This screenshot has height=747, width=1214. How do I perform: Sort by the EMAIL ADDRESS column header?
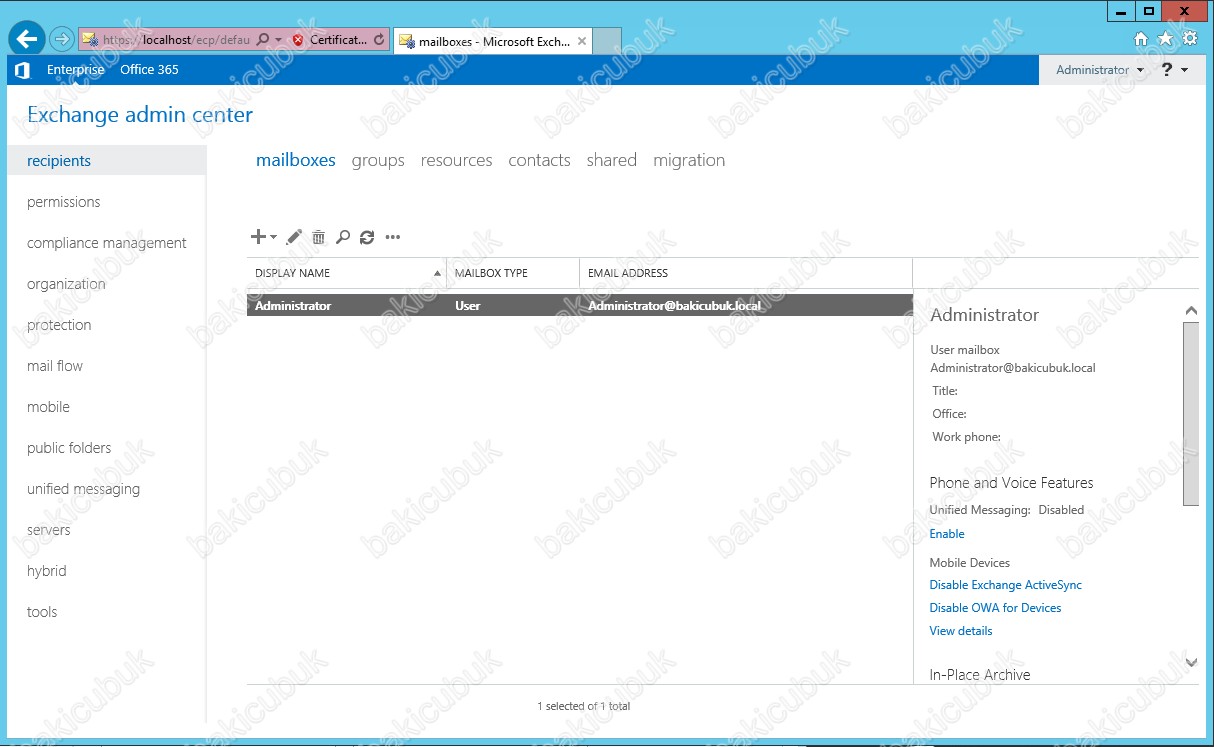click(x=746, y=273)
